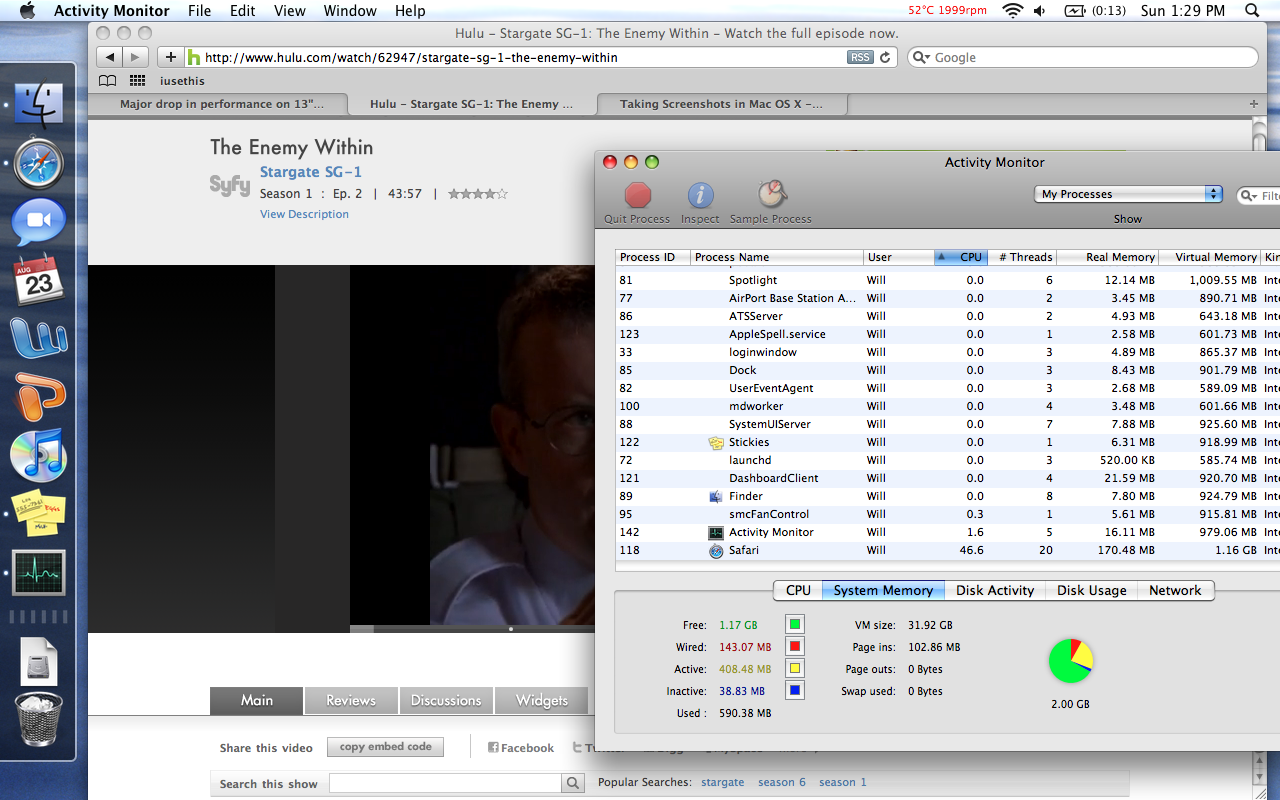Viewport: 1280px width, 800px height.
Task: Sort by the Real Memory column header
Action: 1108,257
